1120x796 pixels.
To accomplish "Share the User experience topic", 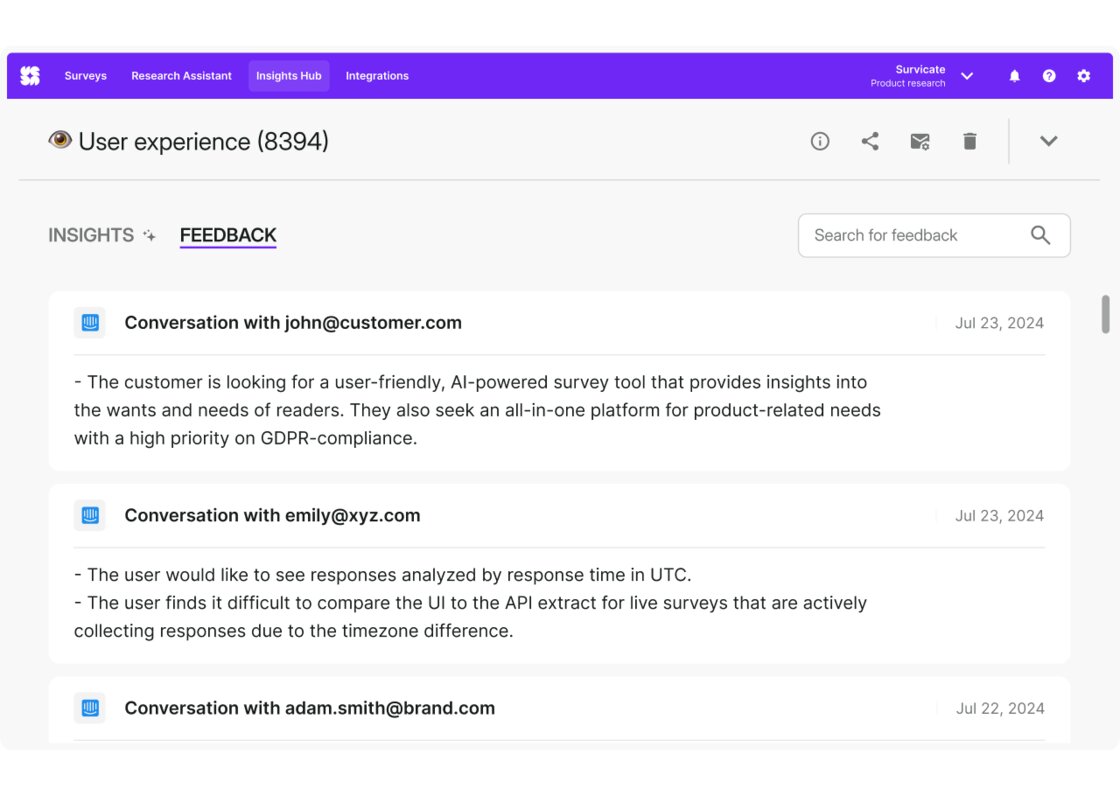I will pyautogui.click(x=870, y=141).
